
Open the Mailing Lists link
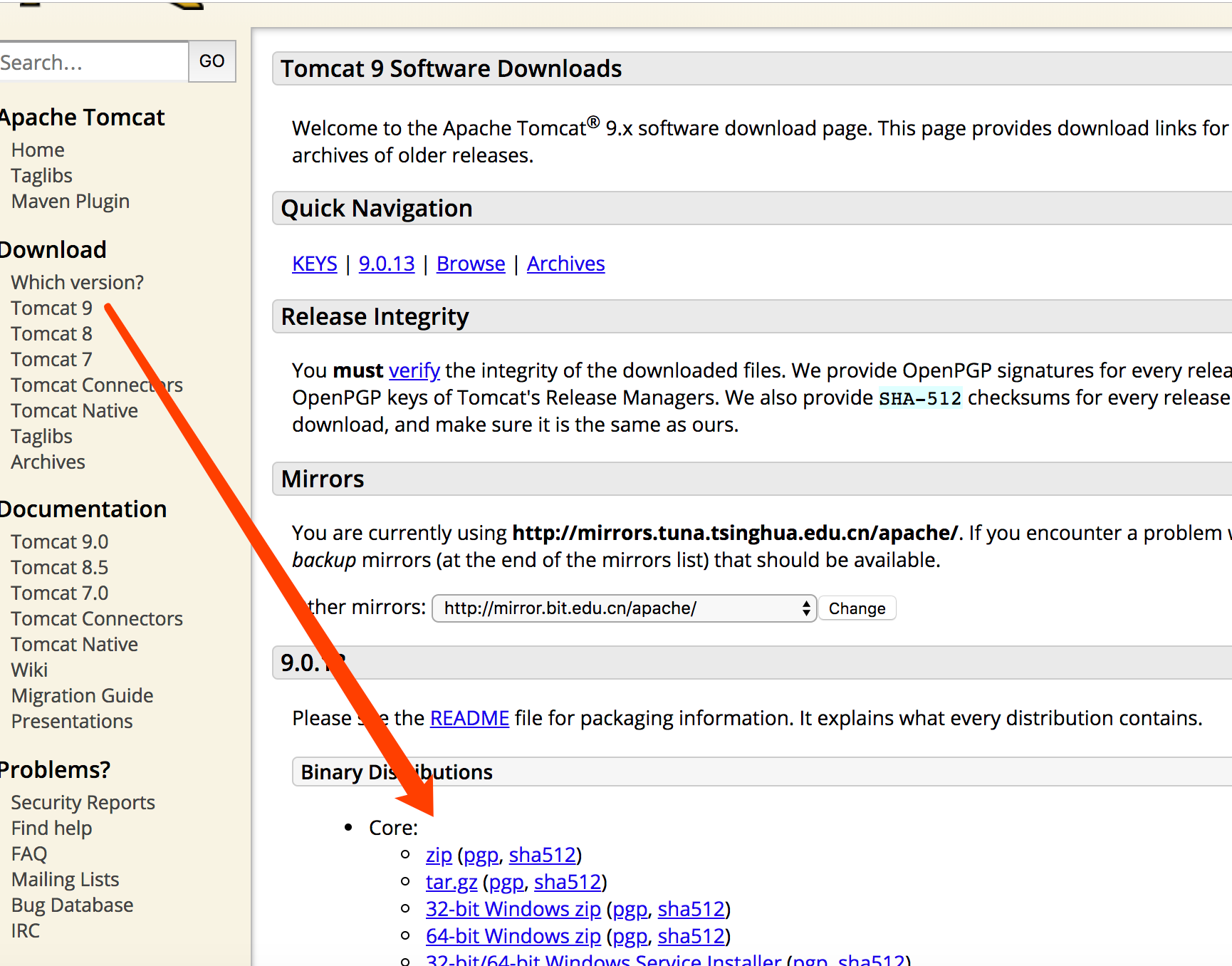point(66,880)
